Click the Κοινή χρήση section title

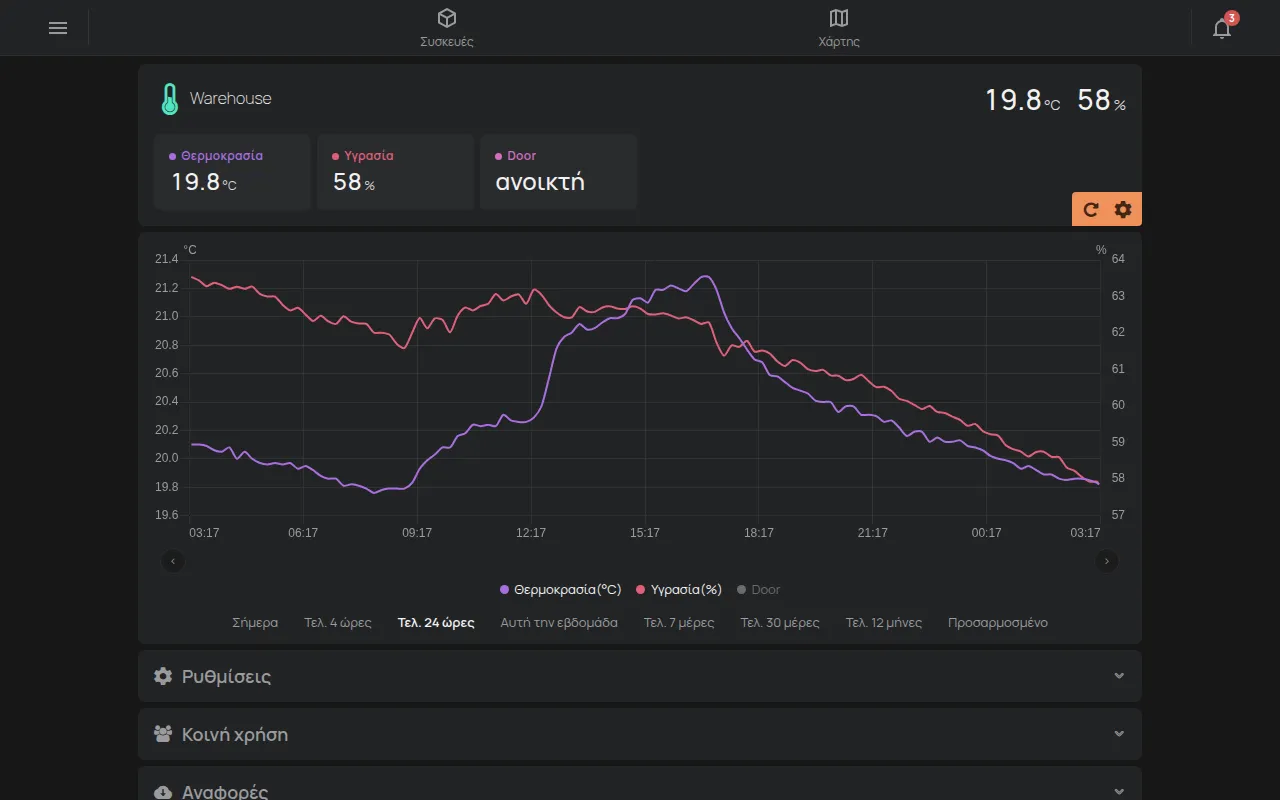point(235,734)
